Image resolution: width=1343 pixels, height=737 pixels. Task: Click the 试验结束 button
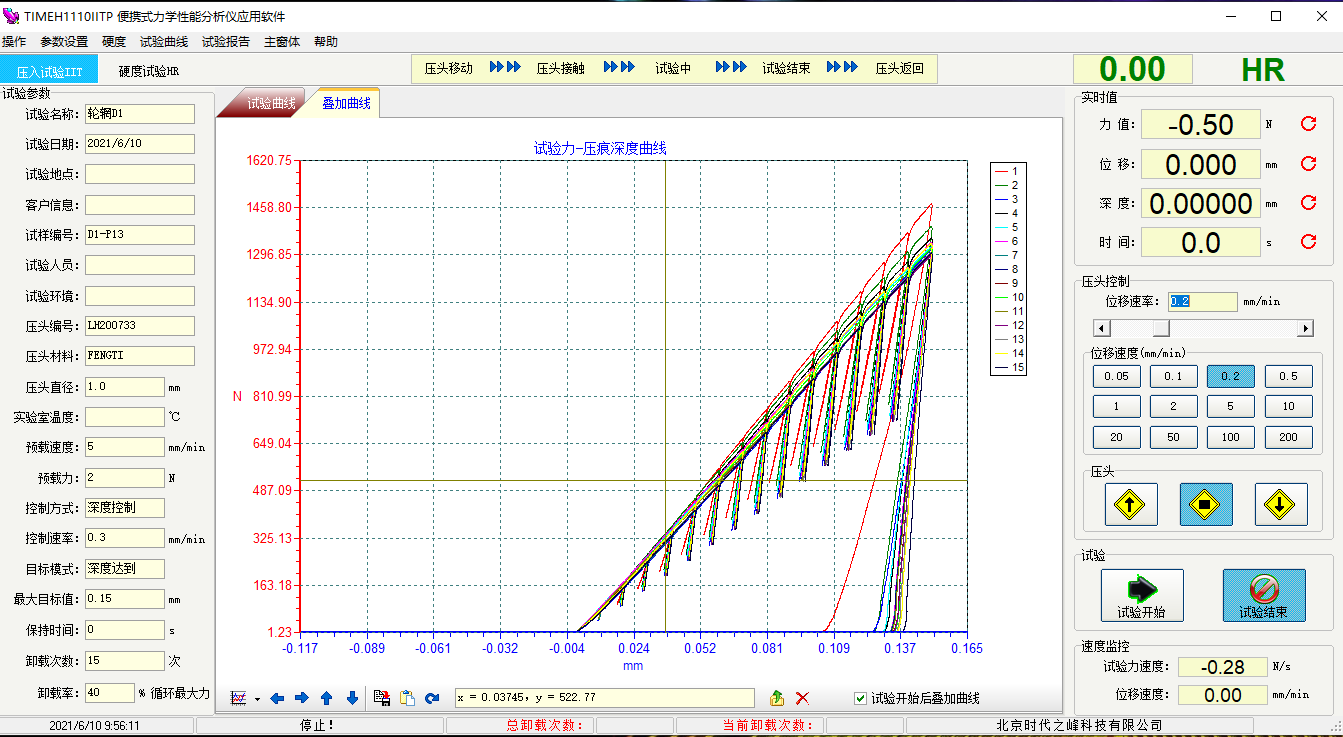[1263, 596]
